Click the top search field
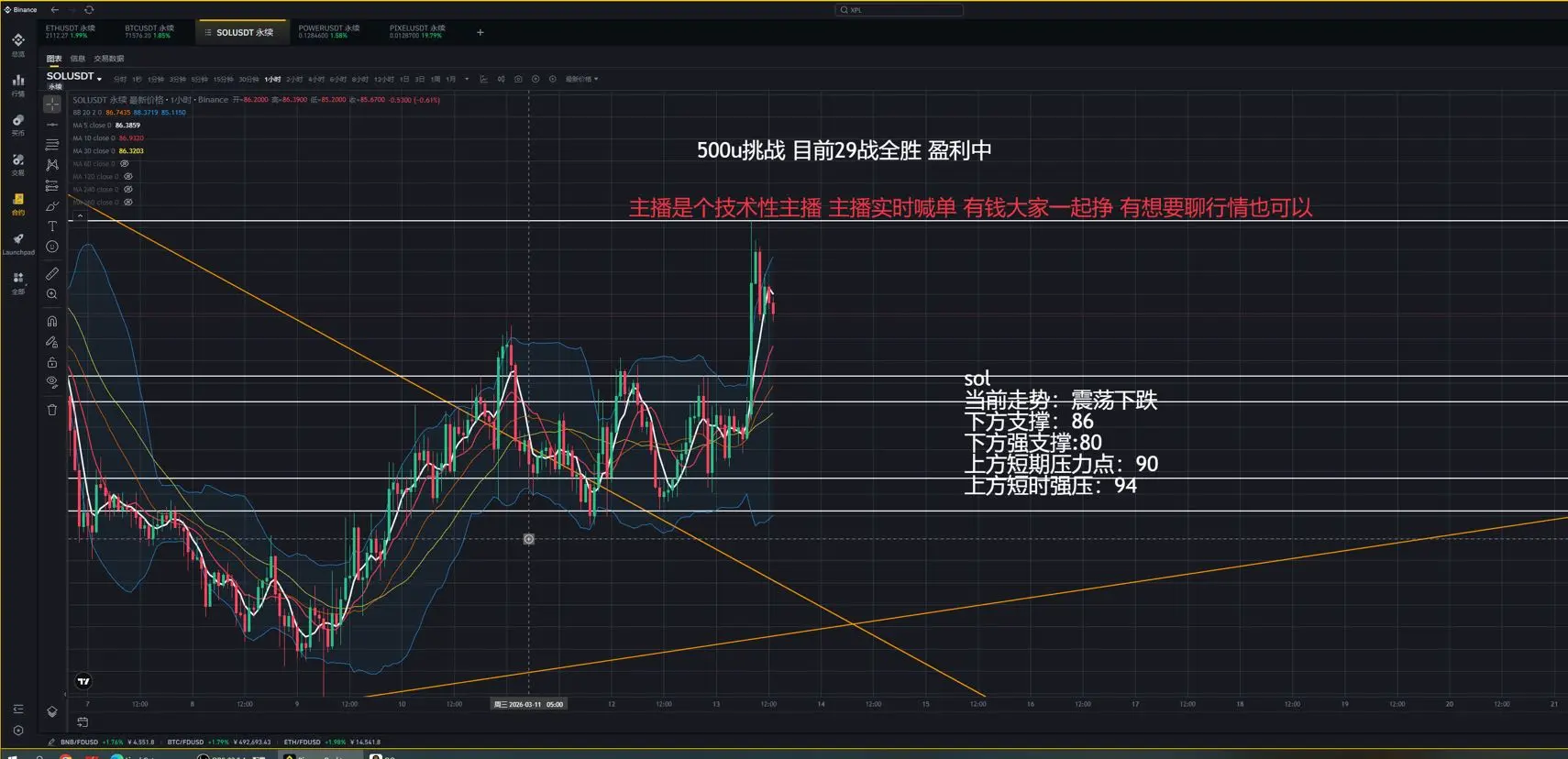Viewport: 1568px width, 759px height. pyautogui.click(x=899, y=10)
